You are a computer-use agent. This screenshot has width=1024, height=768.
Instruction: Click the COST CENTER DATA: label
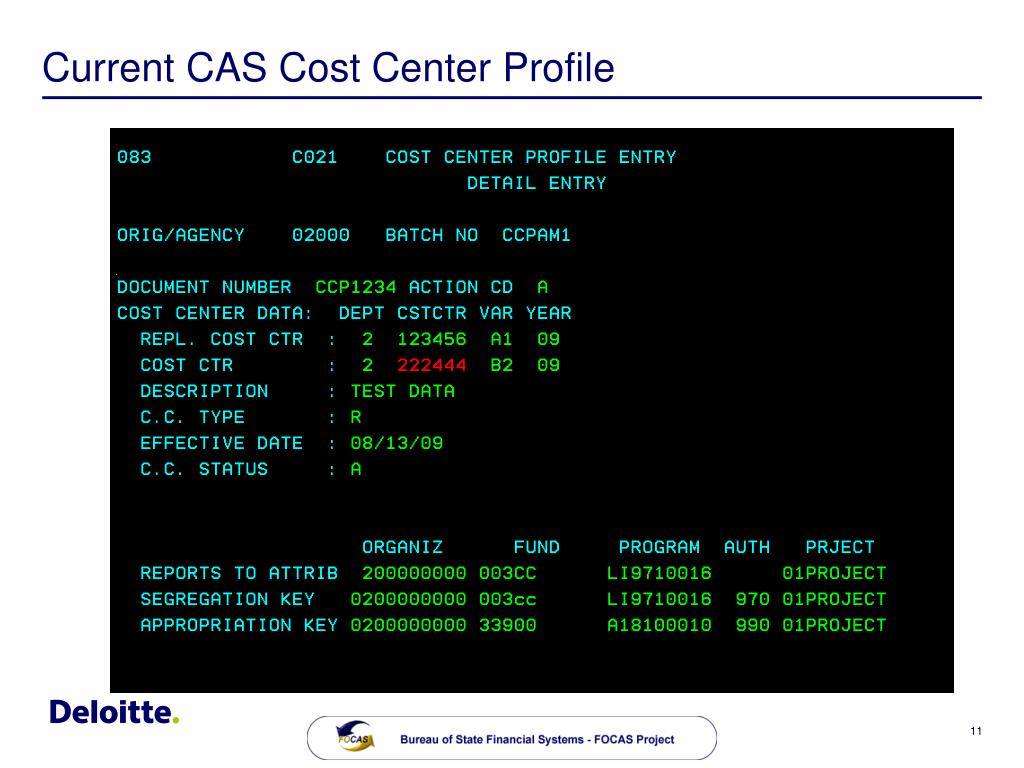[215, 313]
